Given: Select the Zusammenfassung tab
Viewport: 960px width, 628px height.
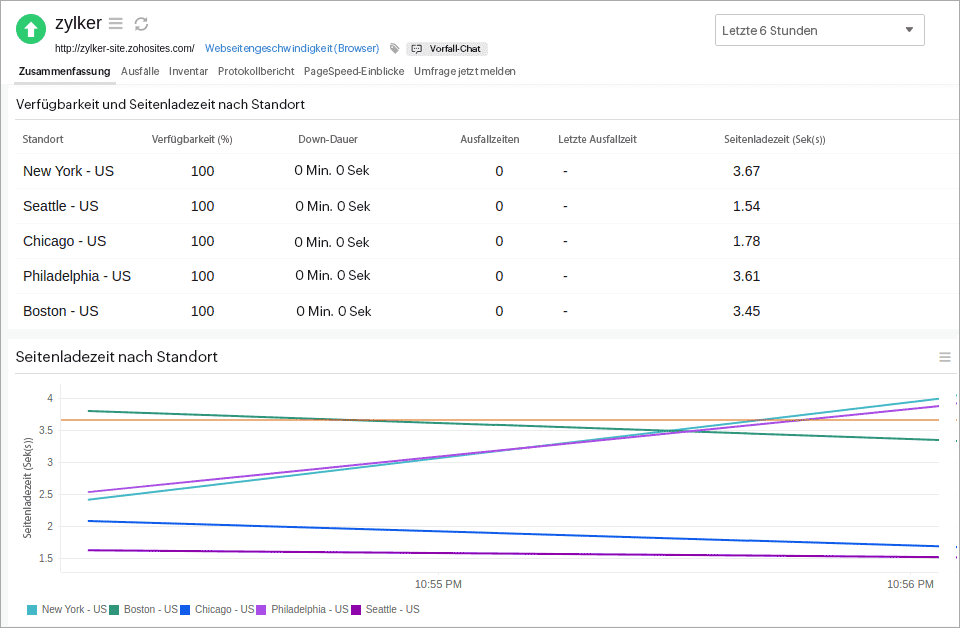Looking at the screenshot, I should (x=64, y=71).
